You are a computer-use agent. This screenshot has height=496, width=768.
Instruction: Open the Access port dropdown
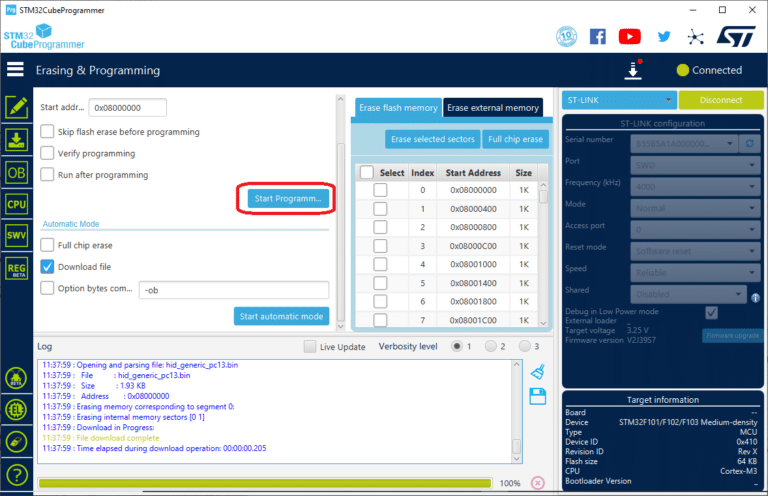695,230
